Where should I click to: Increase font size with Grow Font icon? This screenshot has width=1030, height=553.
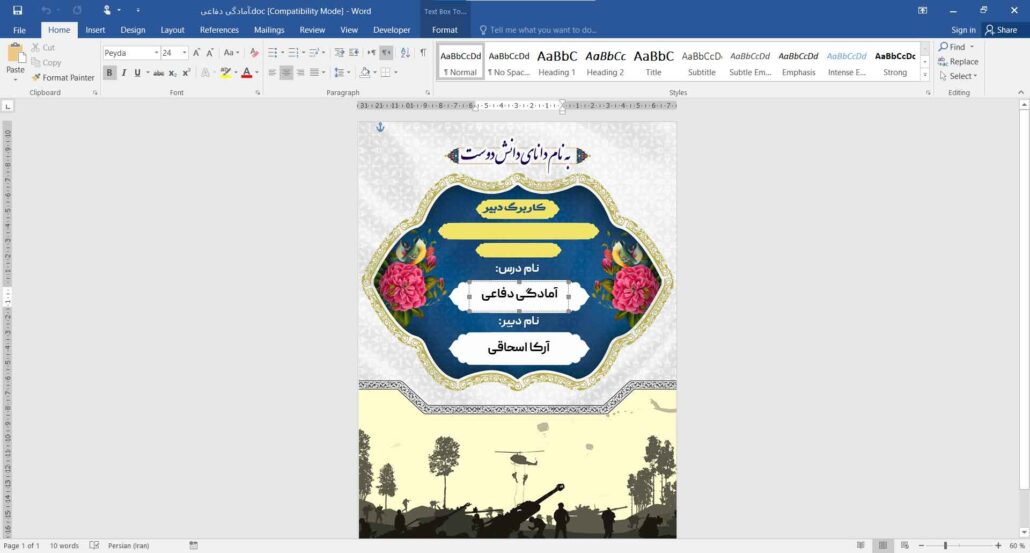198,52
